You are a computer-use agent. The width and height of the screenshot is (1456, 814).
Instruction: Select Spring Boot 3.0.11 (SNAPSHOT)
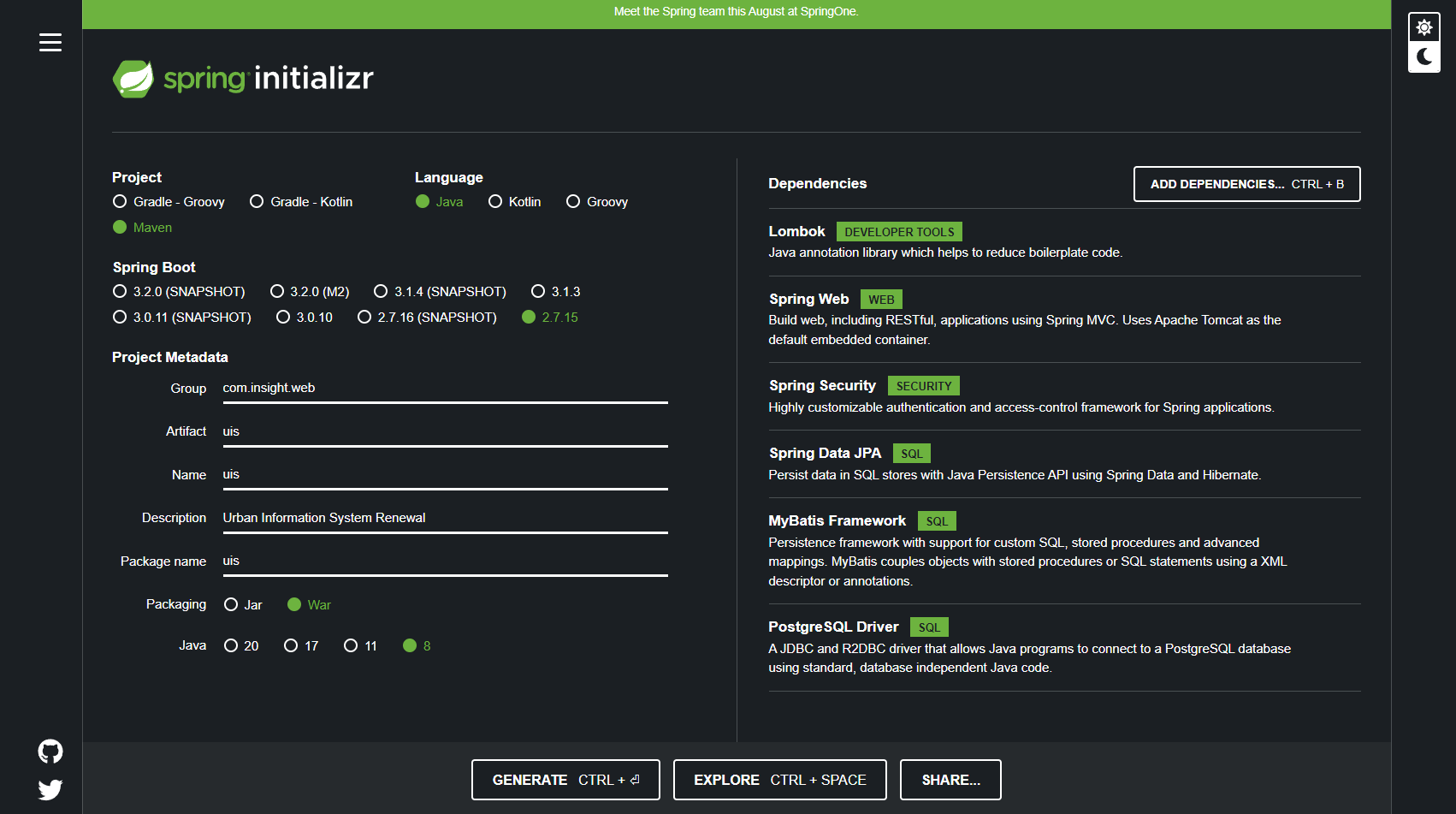[x=181, y=318]
